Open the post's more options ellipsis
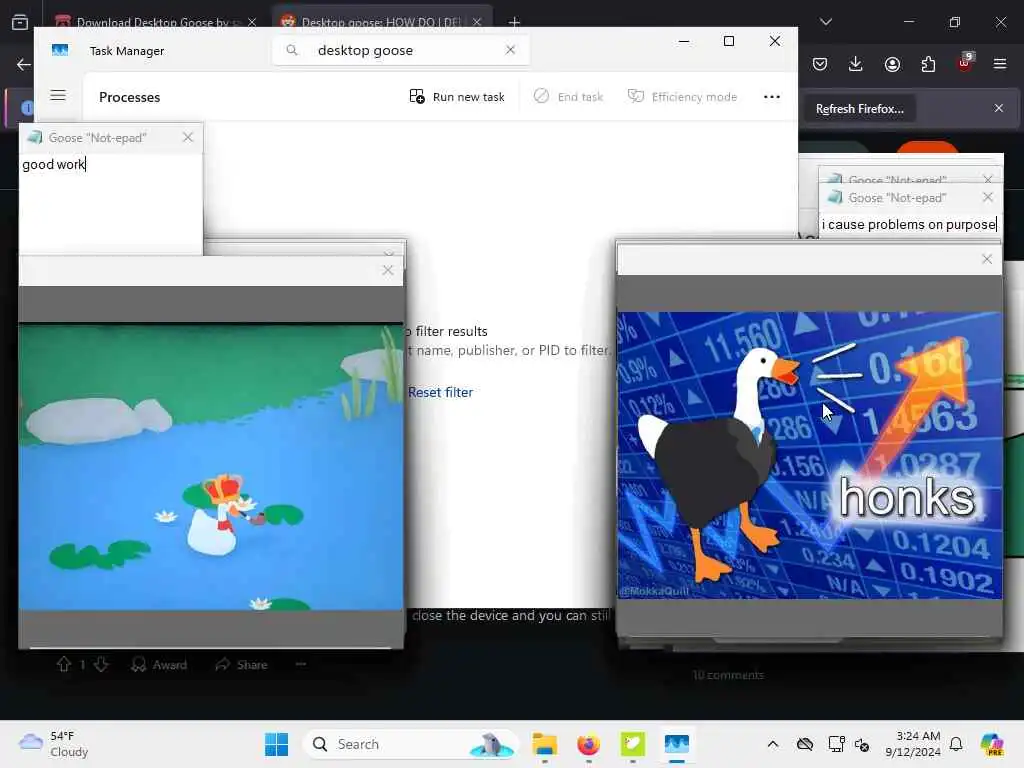 tap(301, 664)
